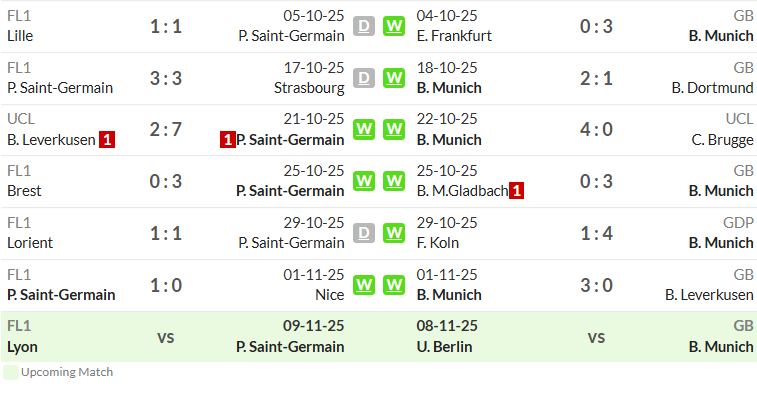Viewport: 757px width, 402px height.
Task: Click the UCL label on C. Brugge row
Action: [x=739, y=119]
